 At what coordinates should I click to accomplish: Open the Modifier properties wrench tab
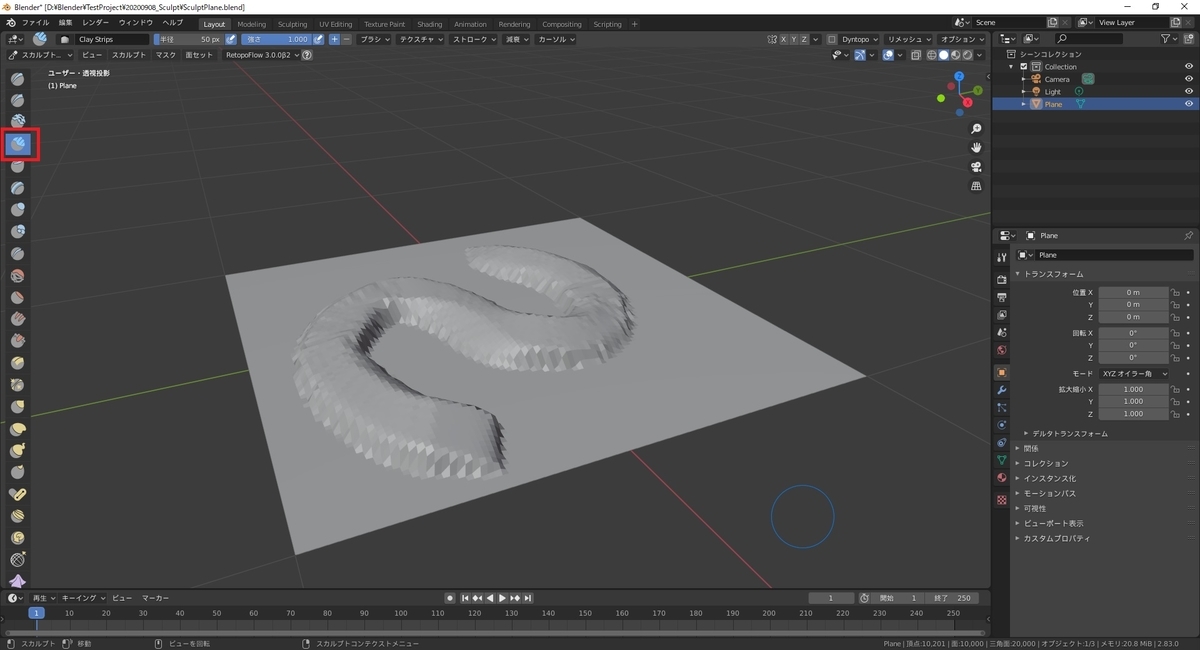(1002, 389)
